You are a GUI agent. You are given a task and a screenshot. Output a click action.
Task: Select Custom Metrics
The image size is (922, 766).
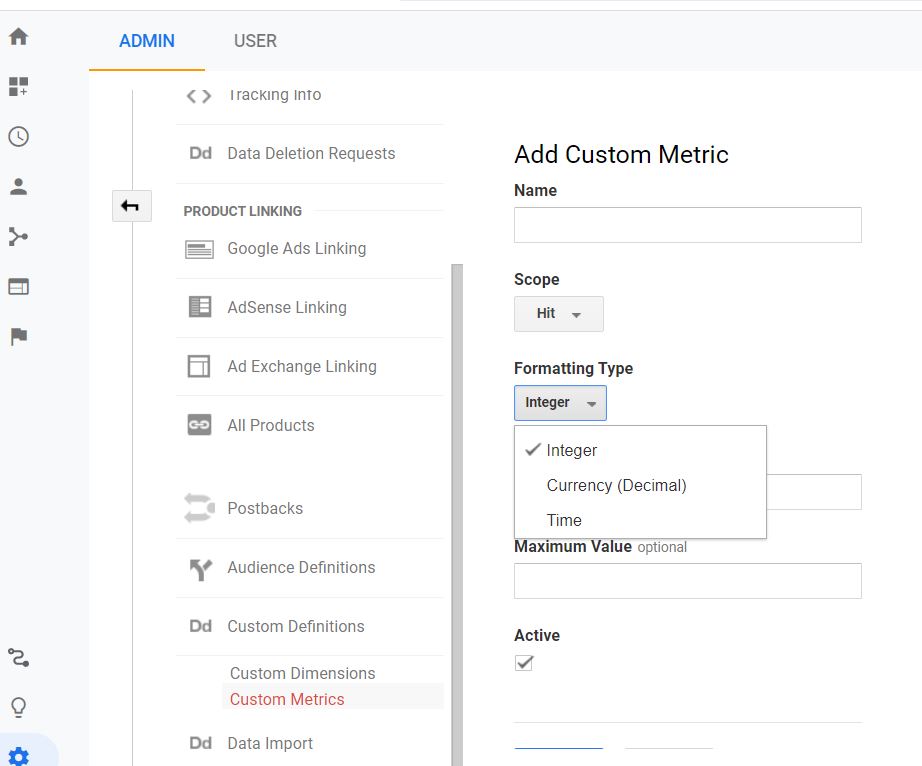click(287, 699)
